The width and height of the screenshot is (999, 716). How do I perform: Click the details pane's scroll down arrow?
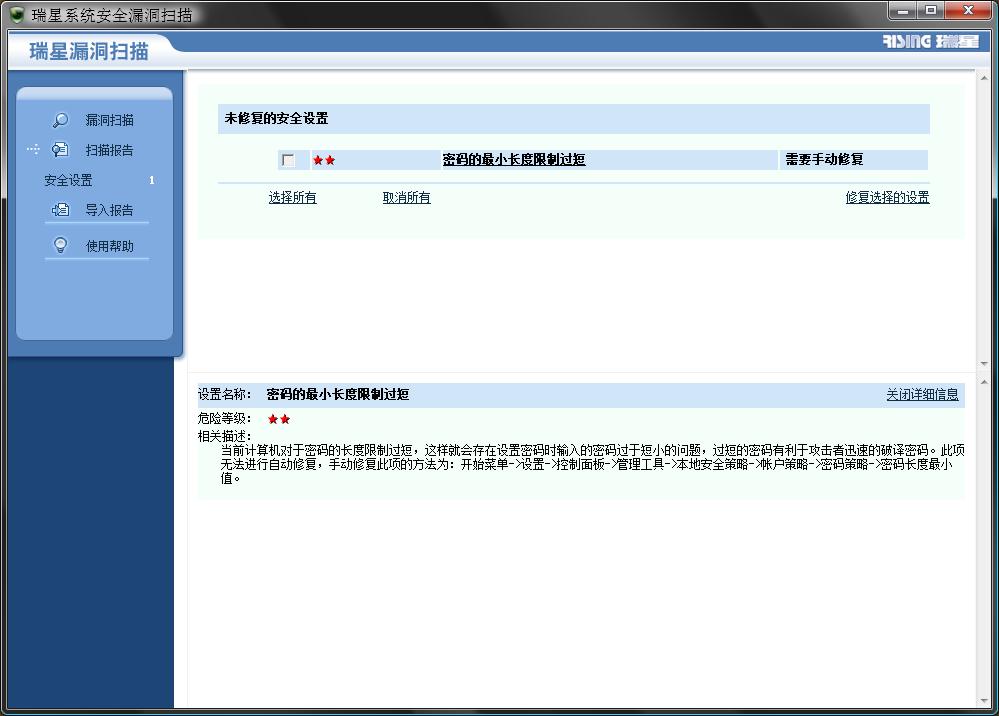click(x=984, y=701)
